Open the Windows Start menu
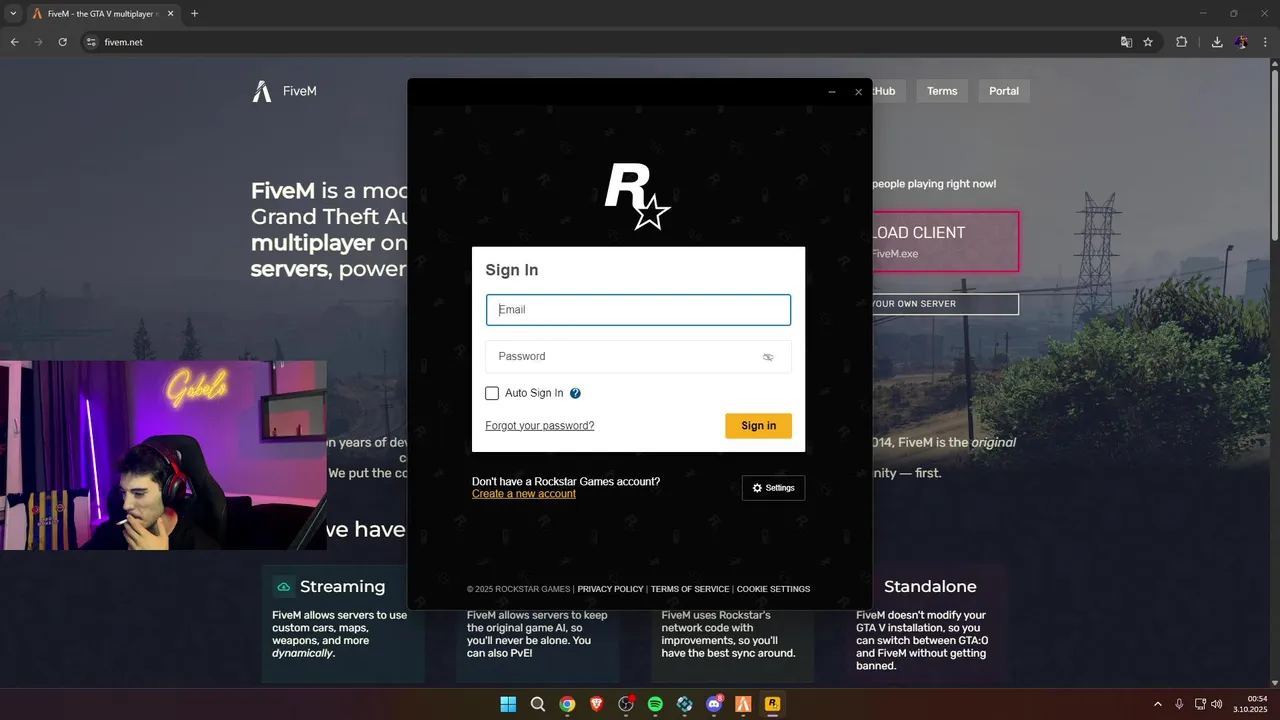1280x720 pixels. coord(508,704)
